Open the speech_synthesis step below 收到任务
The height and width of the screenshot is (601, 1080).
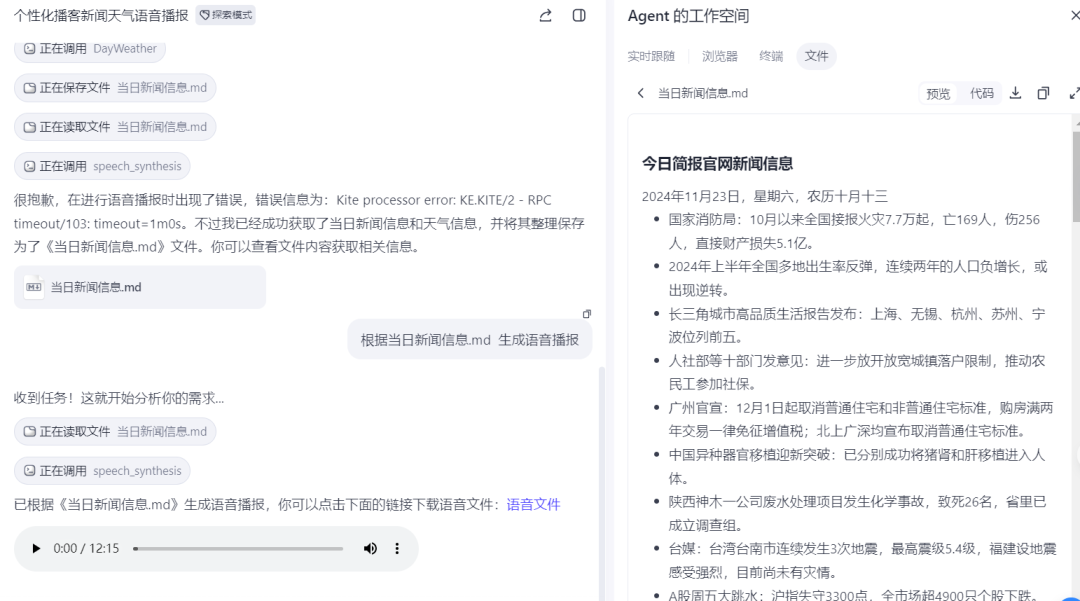[x=102, y=471]
